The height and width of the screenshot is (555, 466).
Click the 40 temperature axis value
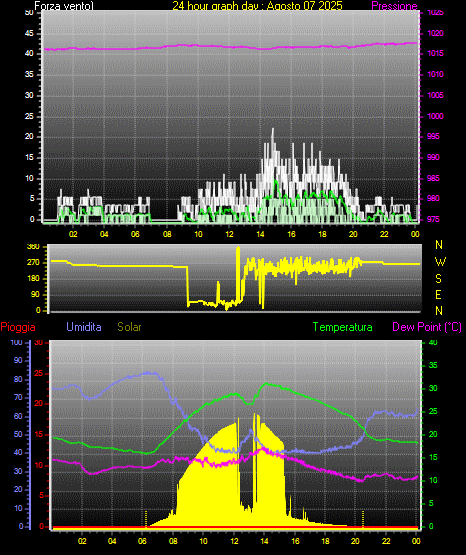(433, 342)
